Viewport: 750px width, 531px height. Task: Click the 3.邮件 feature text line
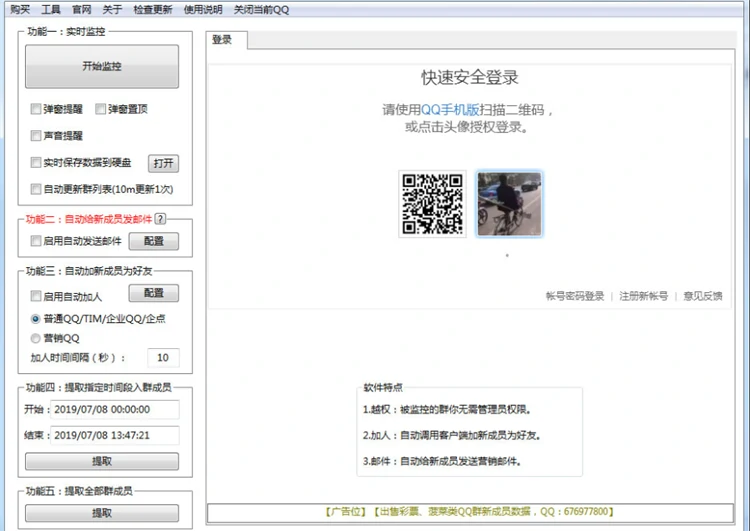pos(442,461)
